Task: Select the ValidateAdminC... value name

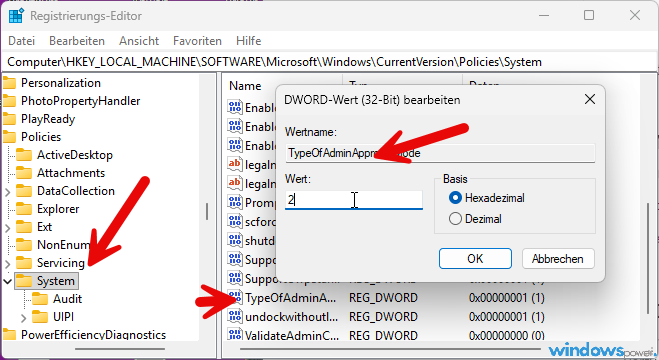Action: (292, 336)
